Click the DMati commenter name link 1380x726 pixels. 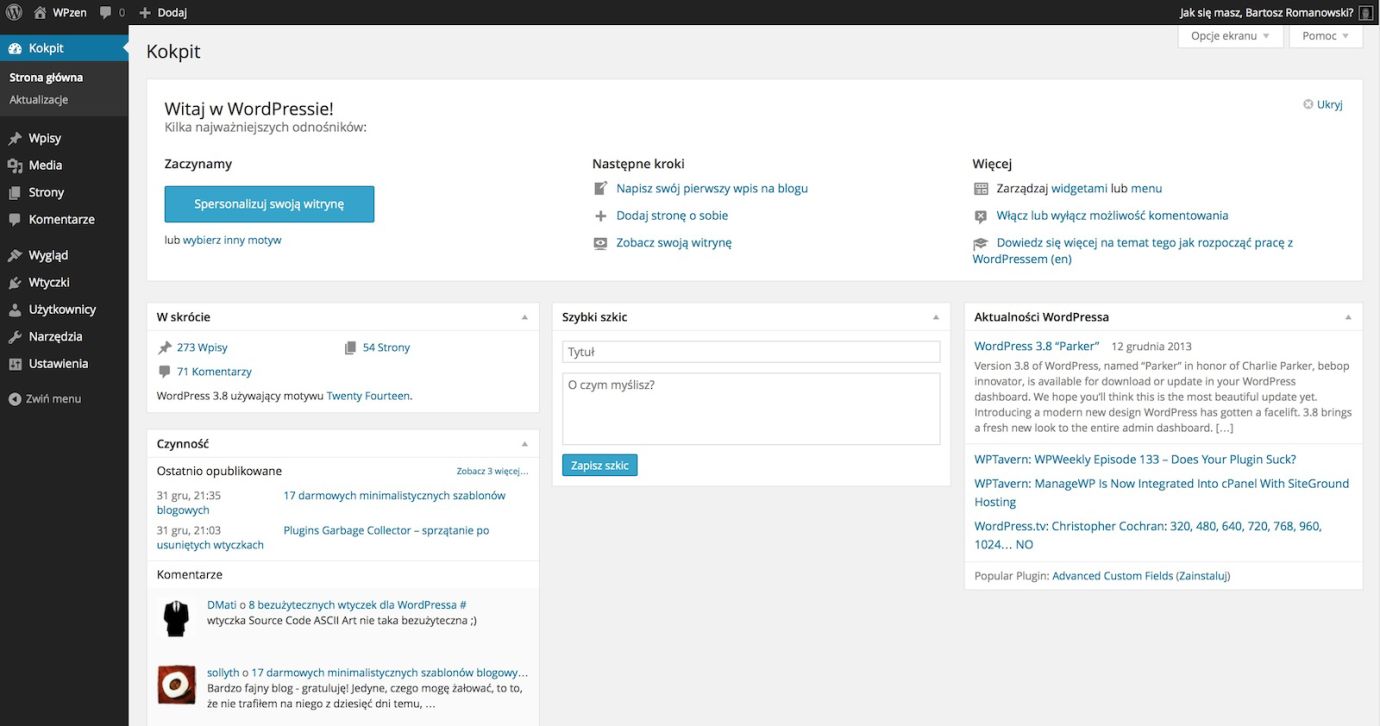(x=222, y=605)
